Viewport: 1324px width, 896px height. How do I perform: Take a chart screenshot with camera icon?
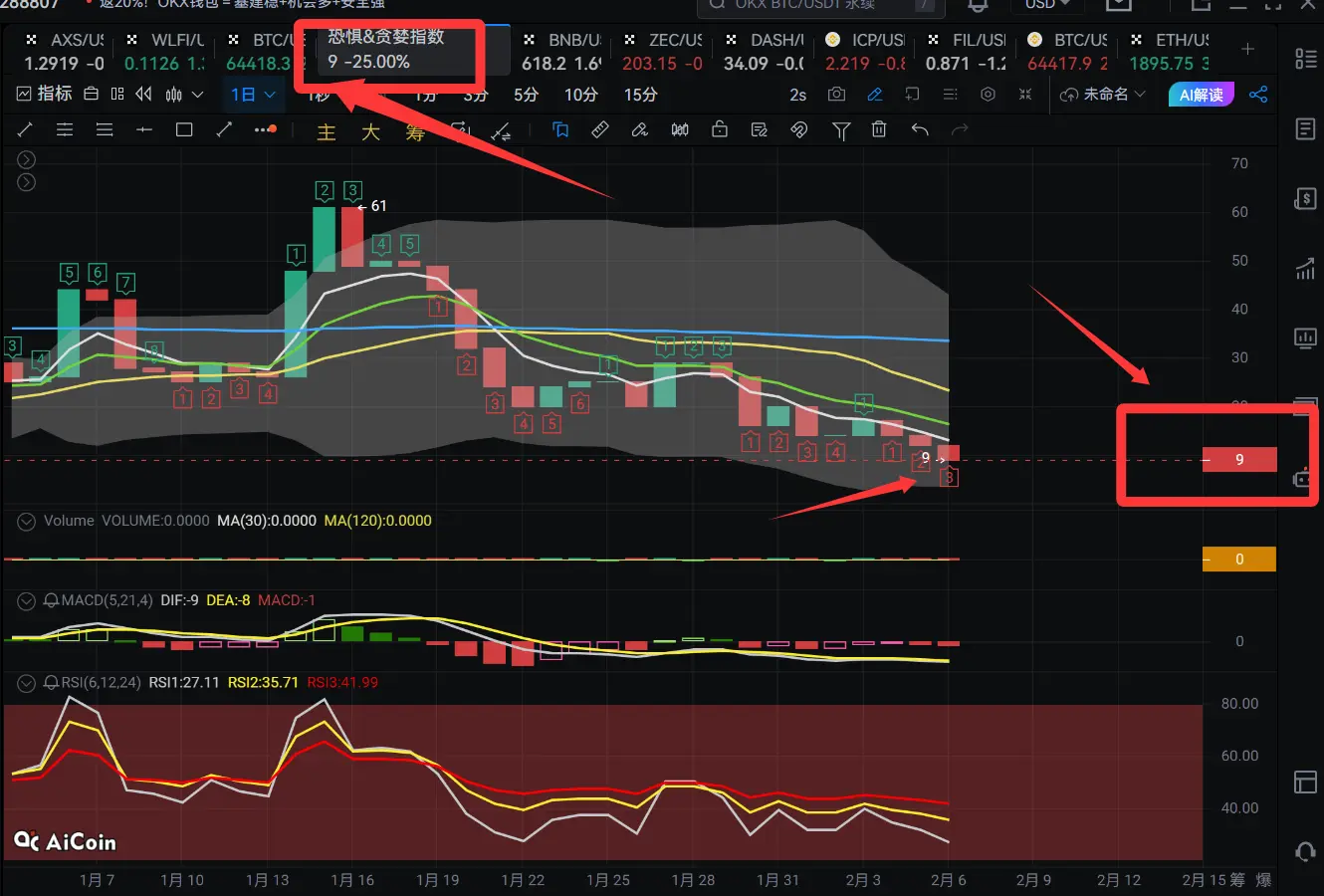(836, 95)
